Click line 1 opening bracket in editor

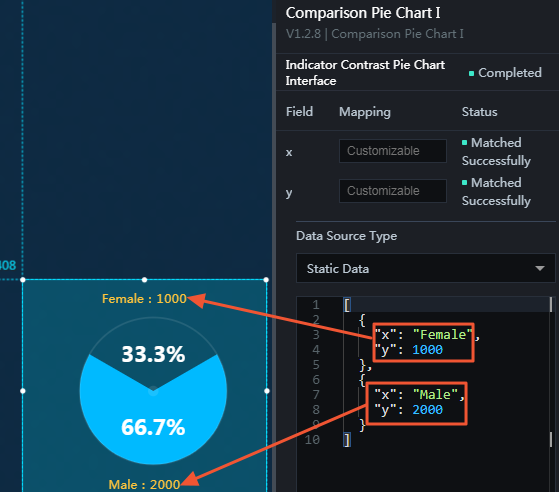pos(347,305)
